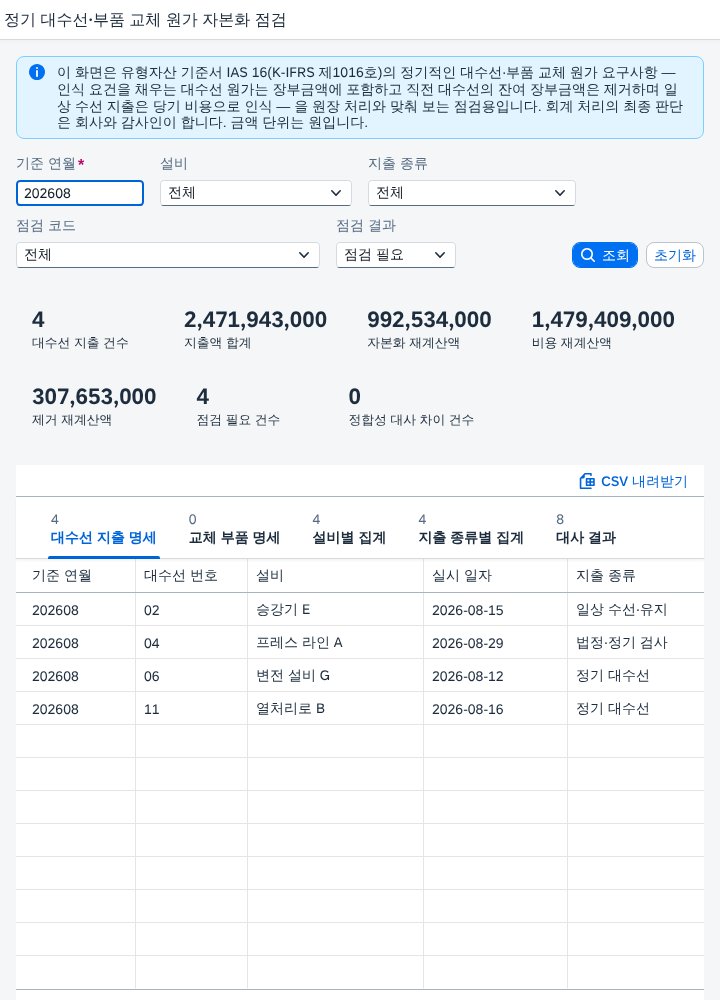Click the 지출 종류 column header in table
Screen dimensions: 720x1000
(636, 576)
